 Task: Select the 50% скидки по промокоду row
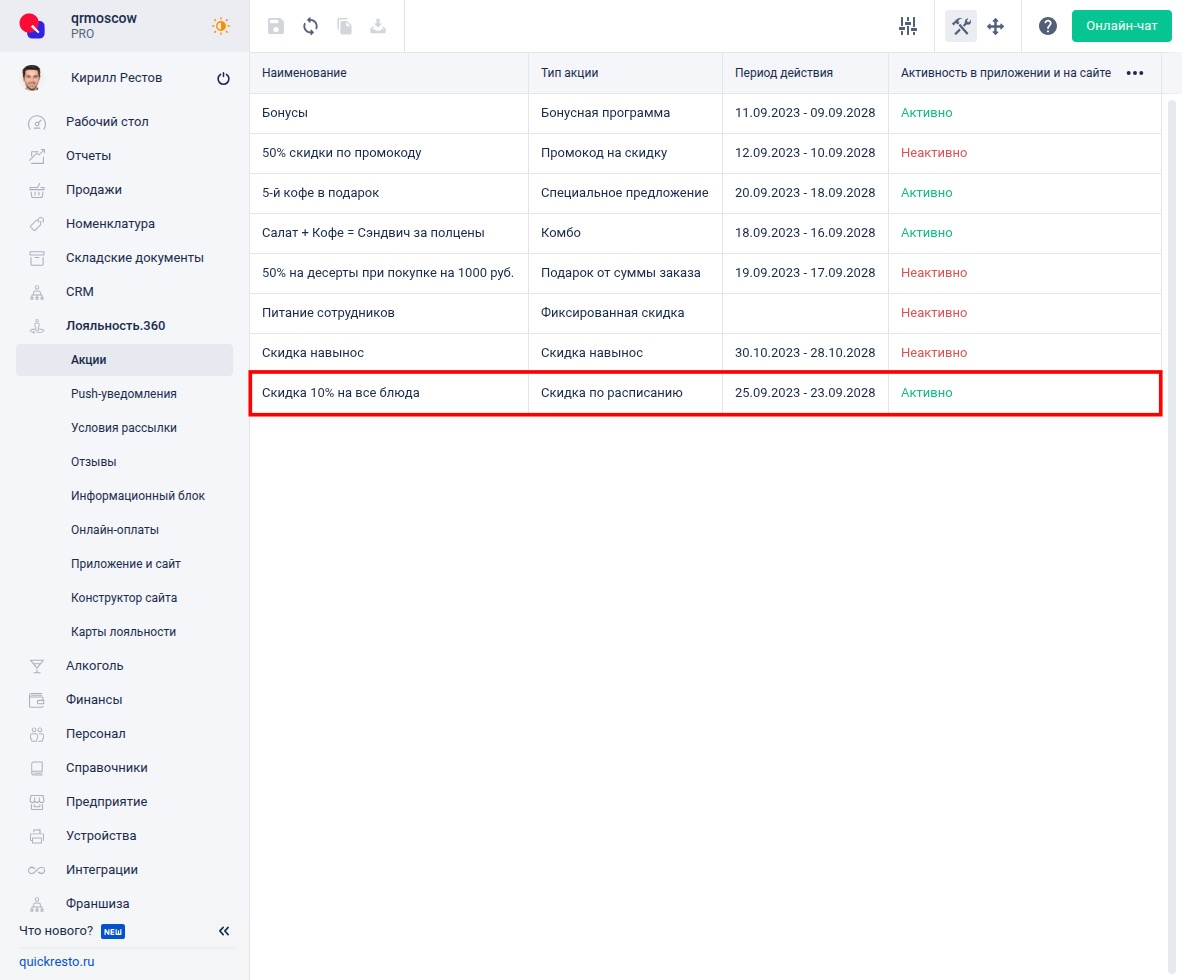click(x=705, y=153)
